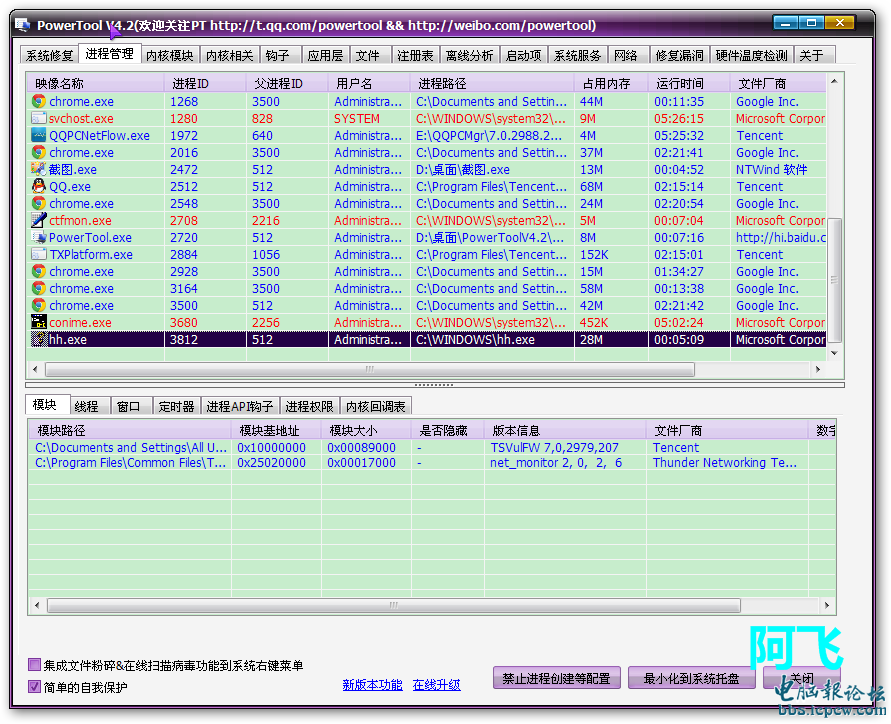891x724 pixels.
Task: Switch to the 内核模块 tab
Action: tap(169, 55)
